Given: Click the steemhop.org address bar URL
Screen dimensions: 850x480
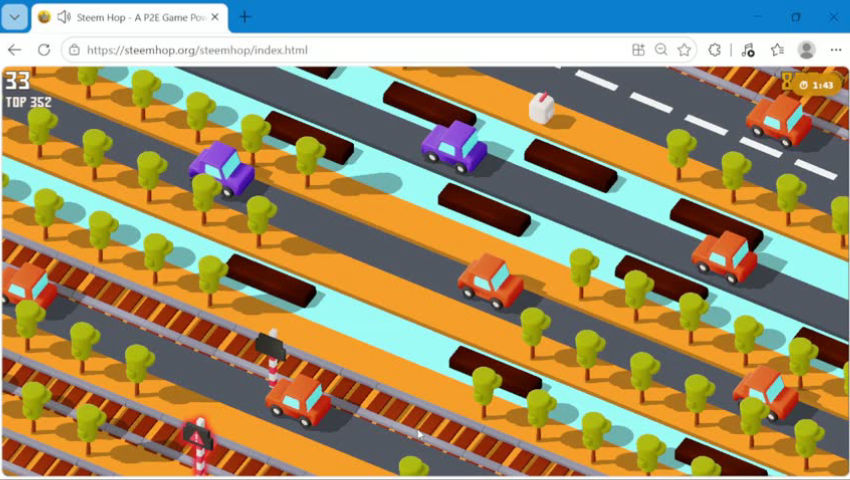Looking at the screenshot, I should point(197,50).
